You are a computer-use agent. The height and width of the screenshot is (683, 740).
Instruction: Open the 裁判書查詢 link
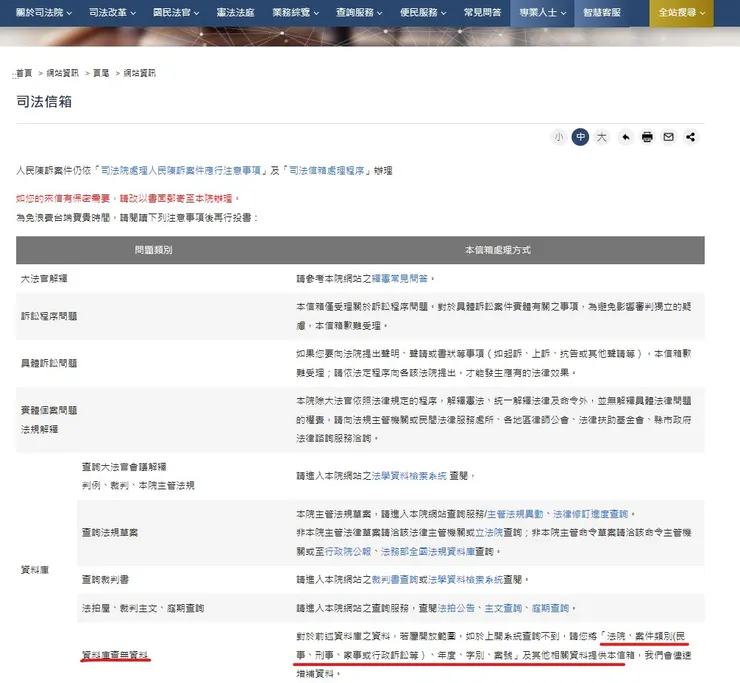click(395, 579)
